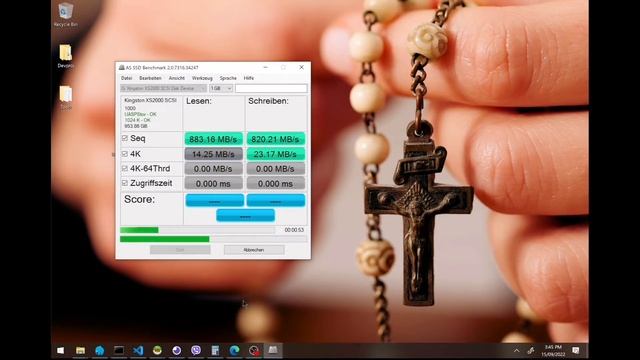
Task: Click the Abbrechen button to cancel
Action: [254, 249]
